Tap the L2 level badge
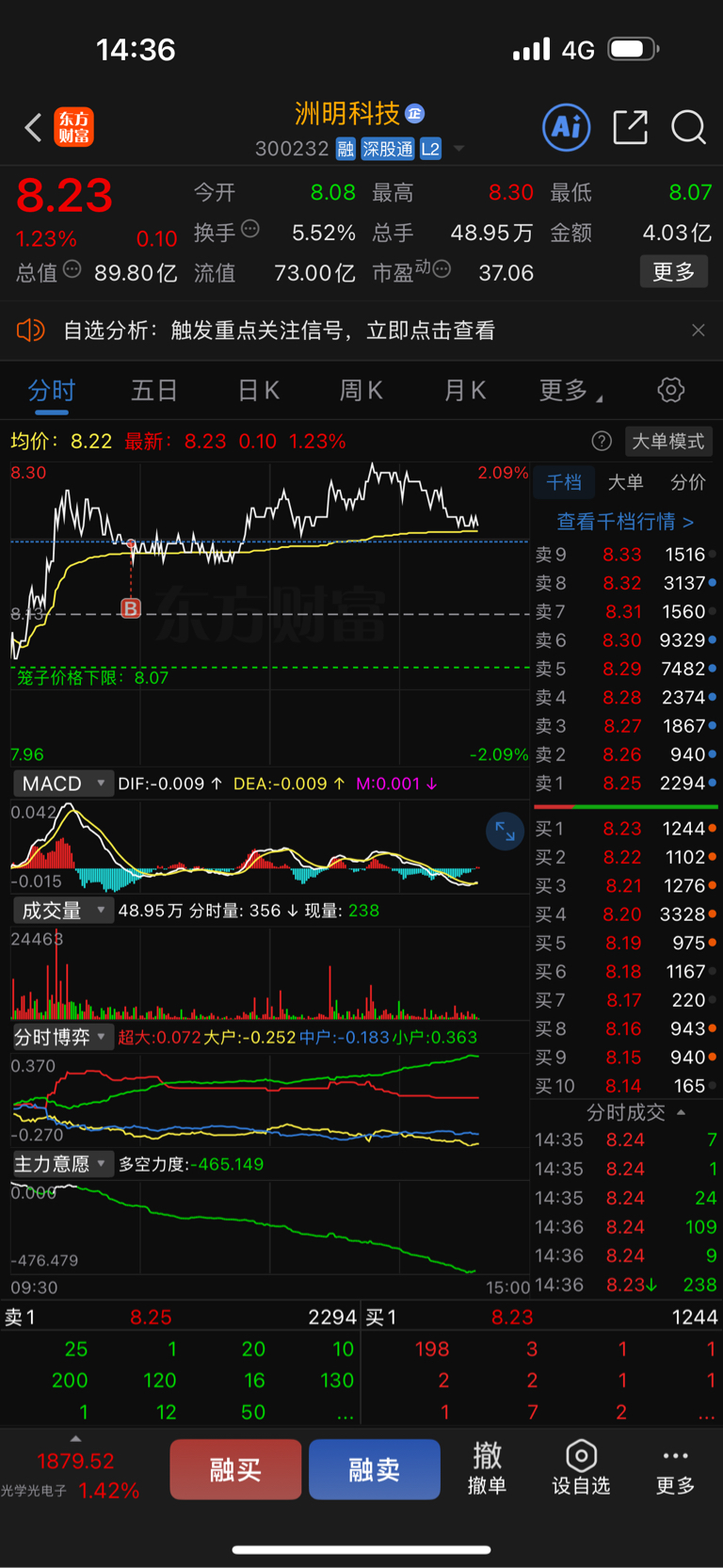 pyautogui.click(x=430, y=149)
